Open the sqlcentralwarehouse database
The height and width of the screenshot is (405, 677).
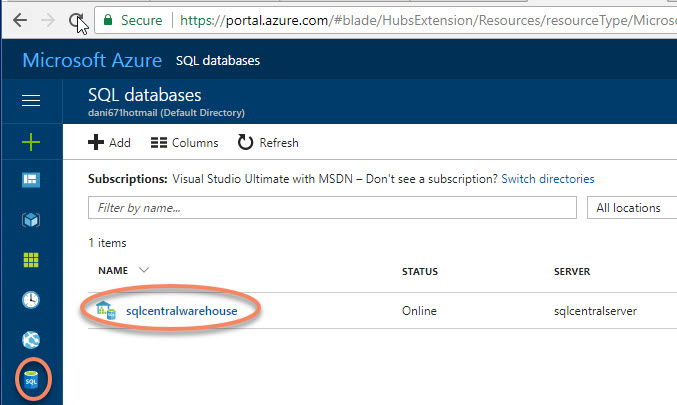coord(181,311)
